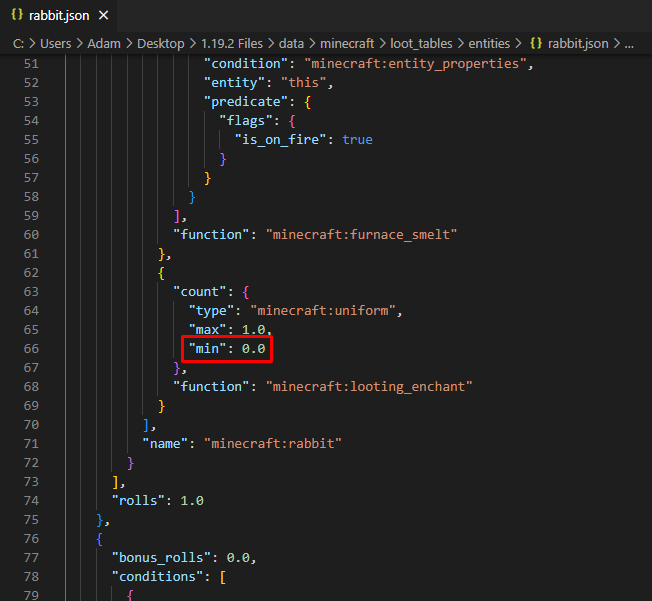652x601 pixels.
Task: Click the true value of is_on_fire
Action: coord(357,140)
